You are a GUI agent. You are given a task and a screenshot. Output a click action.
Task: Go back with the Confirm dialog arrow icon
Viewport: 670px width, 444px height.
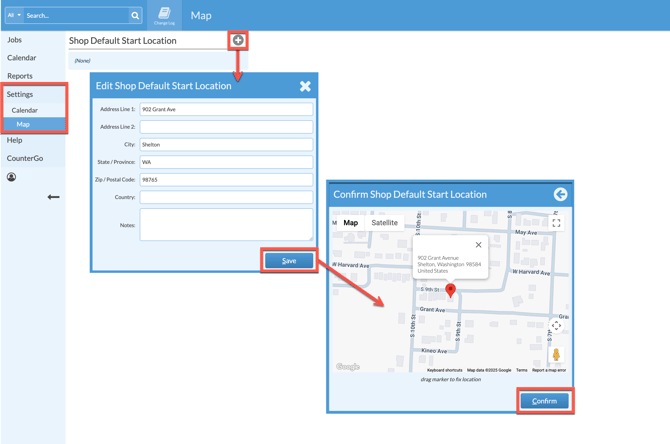[x=560, y=194]
